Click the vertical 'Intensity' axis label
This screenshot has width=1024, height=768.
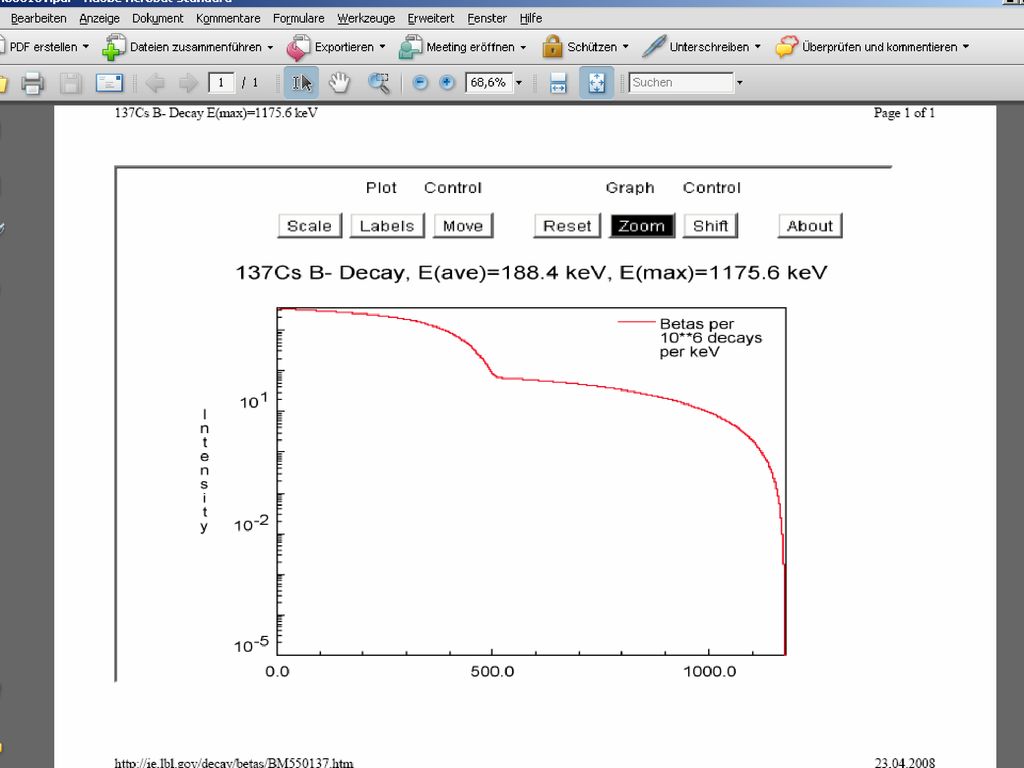coord(204,472)
